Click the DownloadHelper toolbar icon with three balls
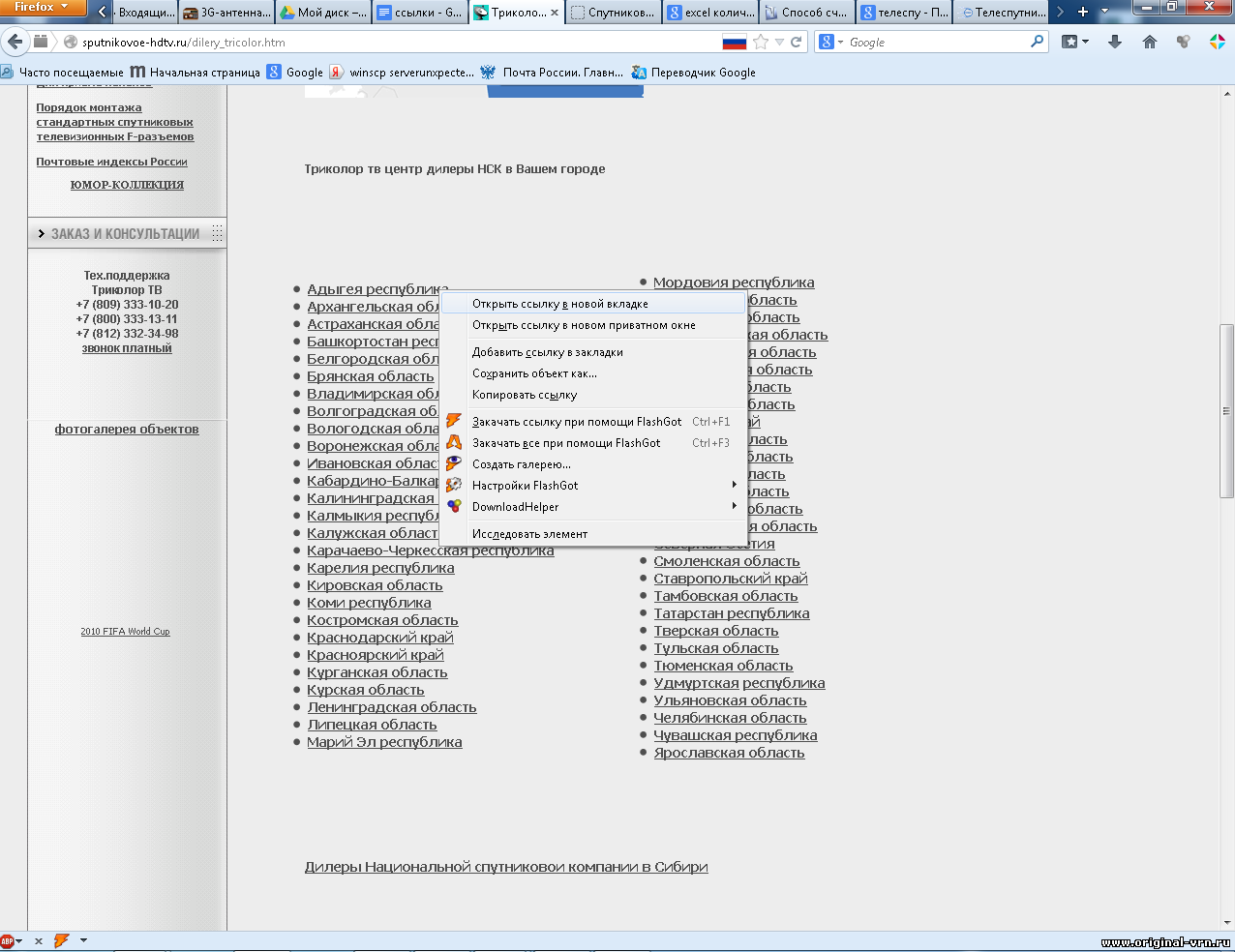Image resolution: width=1235 pixels, height=952 pixels. [x=1183, y=42]
